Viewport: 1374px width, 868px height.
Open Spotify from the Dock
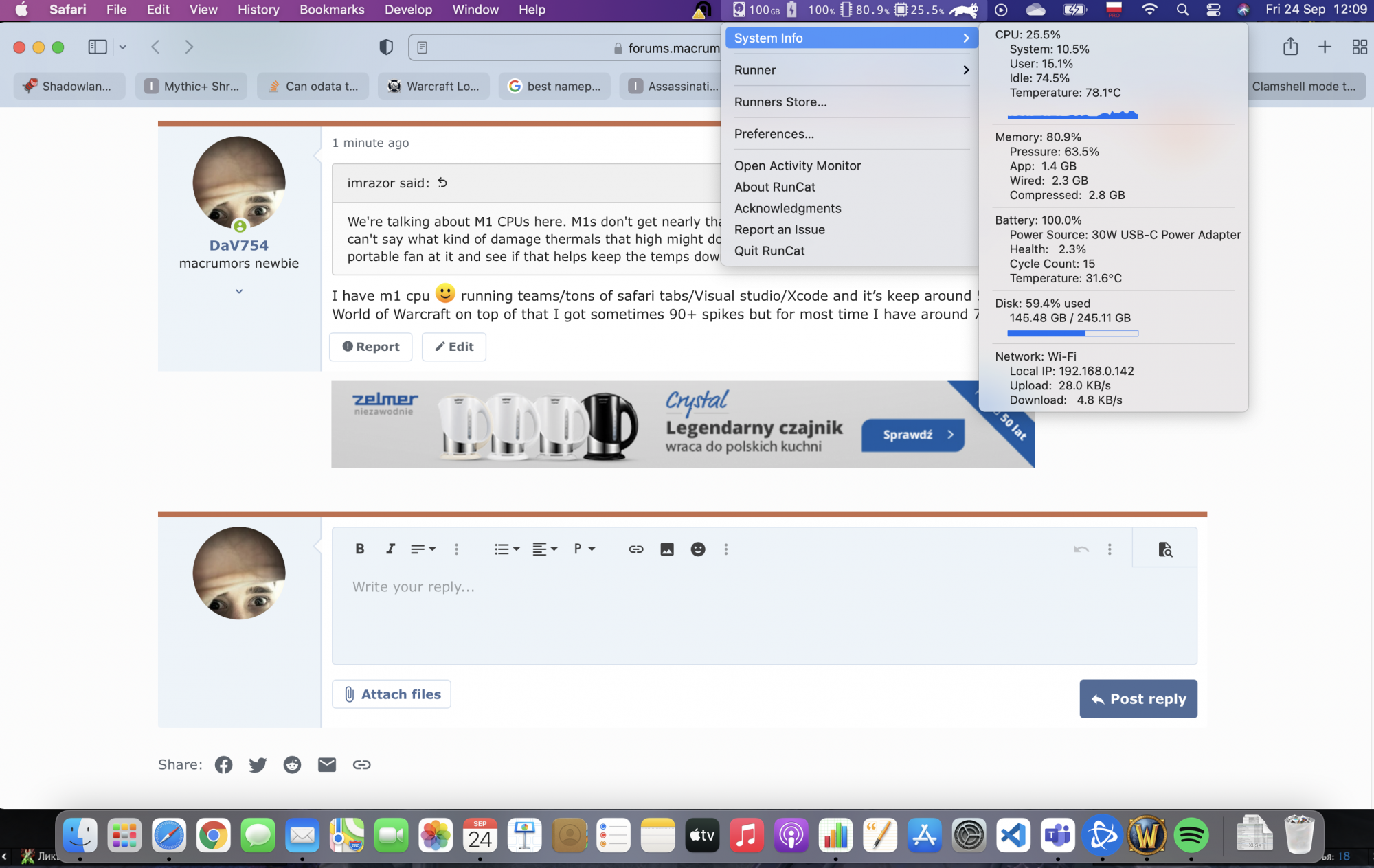1191,835
